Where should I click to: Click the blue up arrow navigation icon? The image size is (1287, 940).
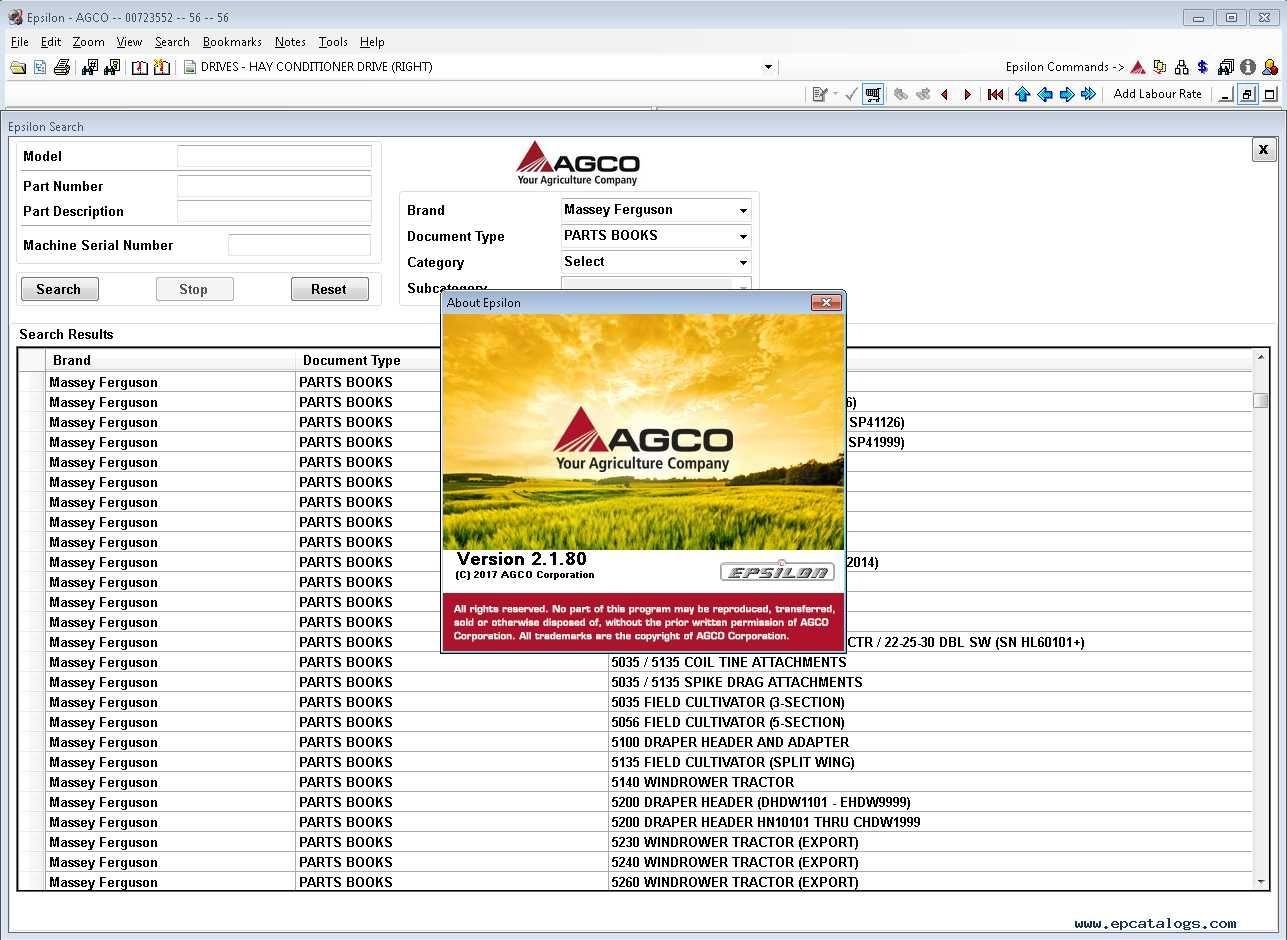pos(1022,94)
